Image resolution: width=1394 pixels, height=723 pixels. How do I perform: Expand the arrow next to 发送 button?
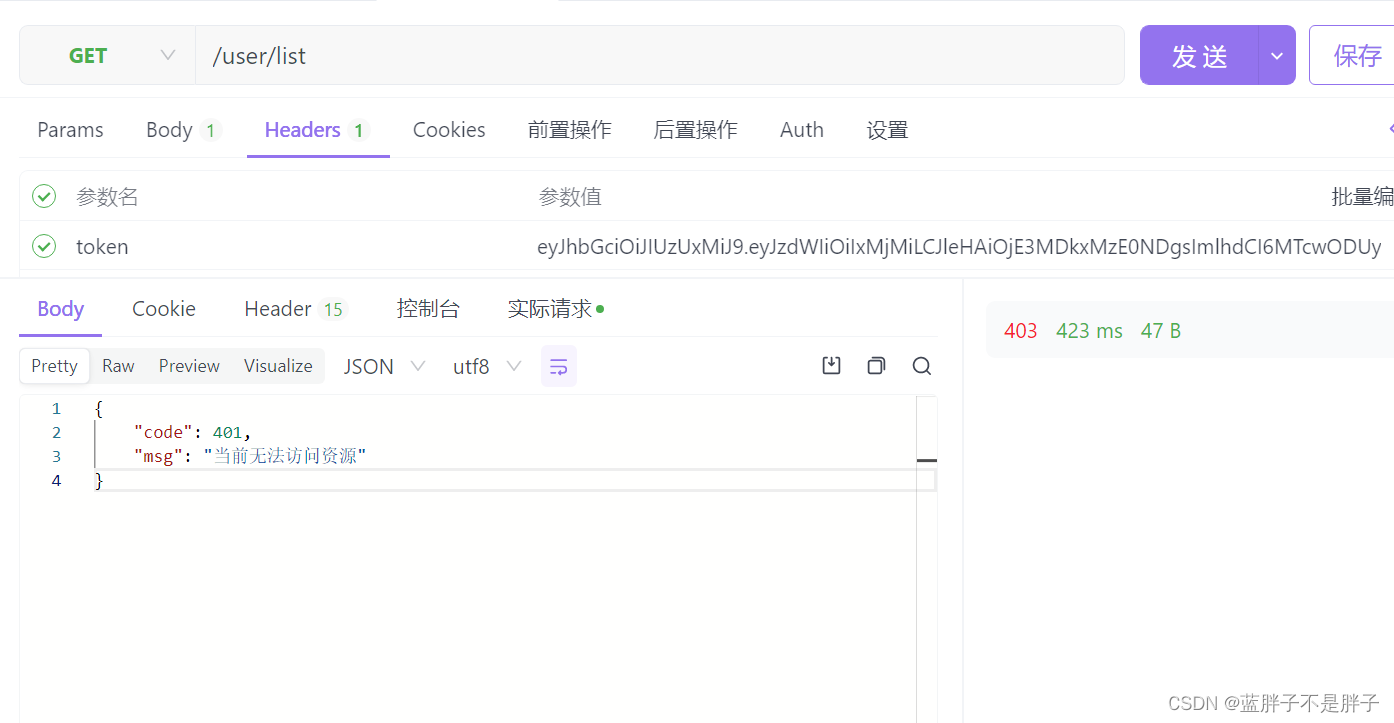point(1277,55)
